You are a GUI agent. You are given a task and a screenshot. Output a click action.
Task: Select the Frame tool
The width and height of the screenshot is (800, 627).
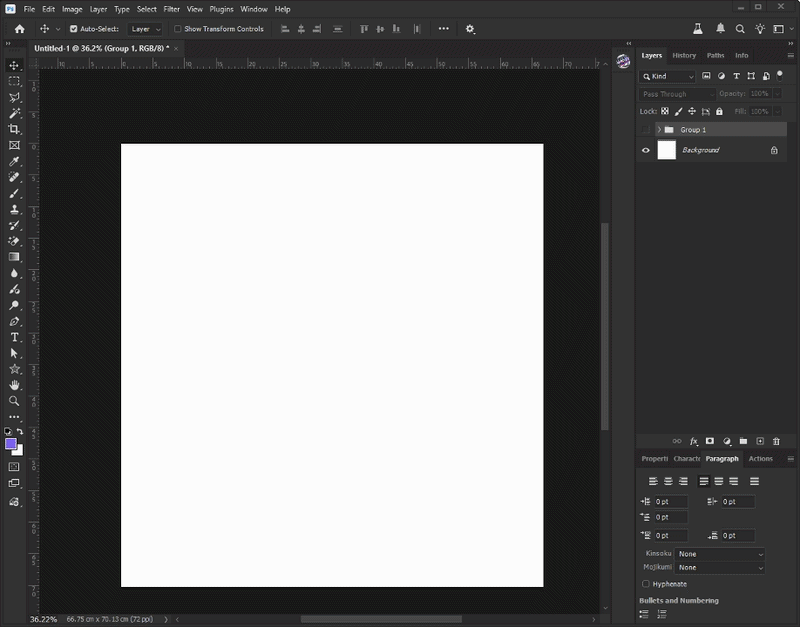click(x=14, y=145)
